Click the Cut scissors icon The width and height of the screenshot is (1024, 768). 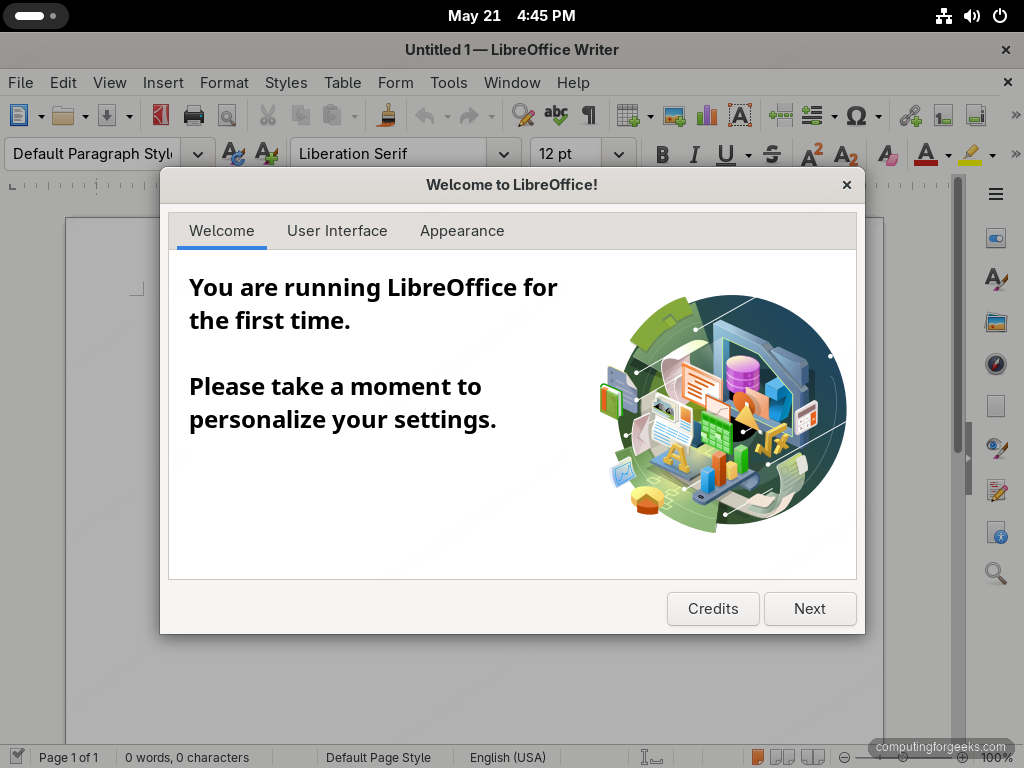pyautogui.click(x=267, y=116)
